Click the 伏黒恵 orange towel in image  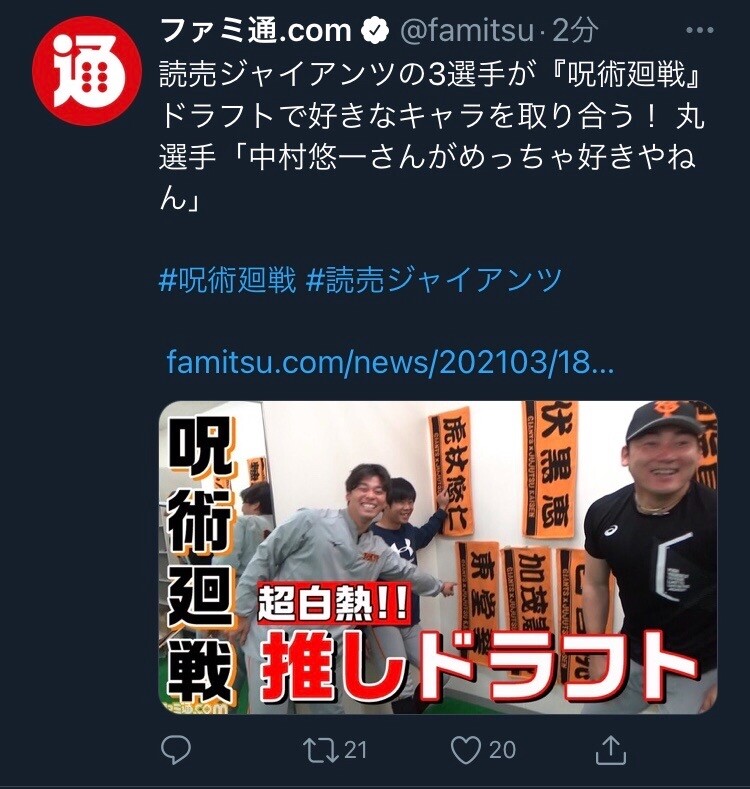552,468
